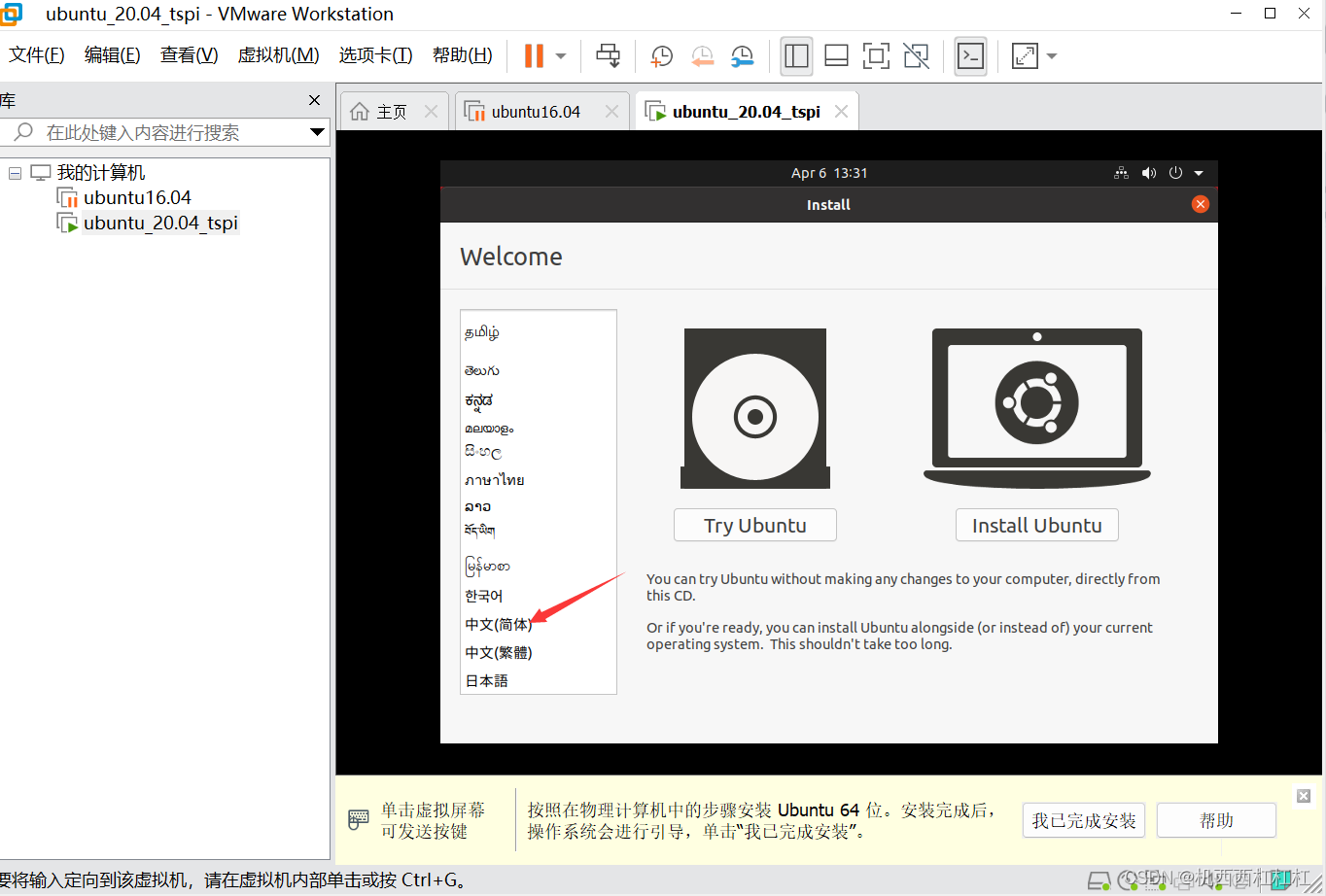Revert the VM to previous snapshot

pos(702,56)
